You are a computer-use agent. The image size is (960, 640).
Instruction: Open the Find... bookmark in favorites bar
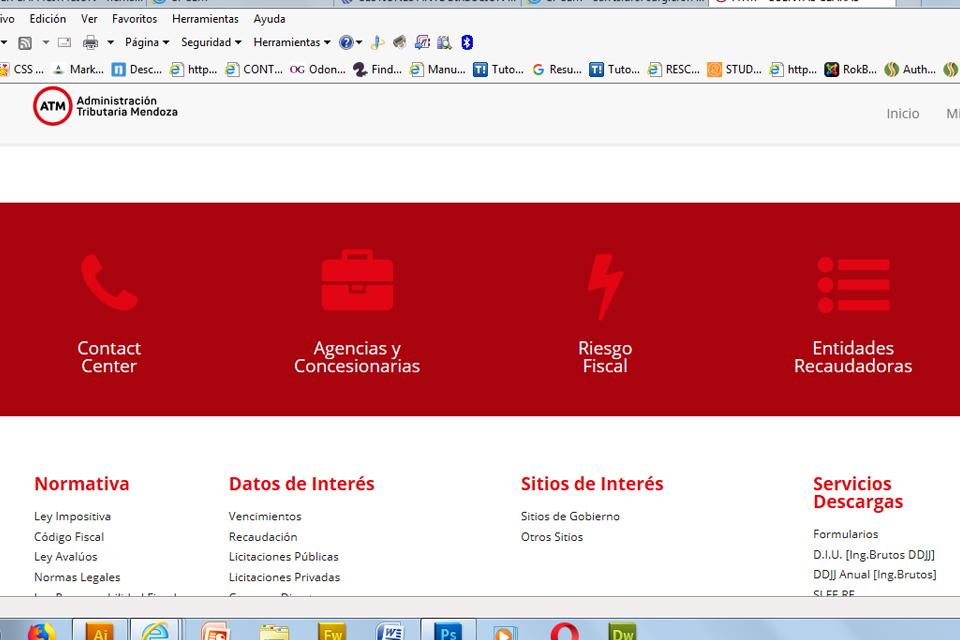tap(377, 70)
